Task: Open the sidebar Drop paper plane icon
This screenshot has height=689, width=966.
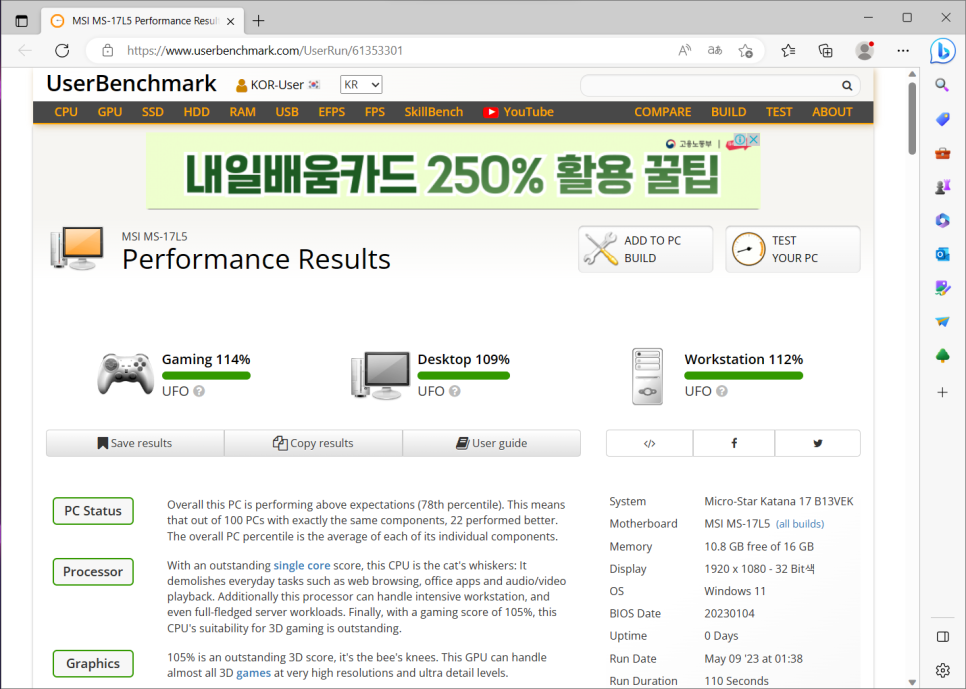Action: [x=943, y=322]
